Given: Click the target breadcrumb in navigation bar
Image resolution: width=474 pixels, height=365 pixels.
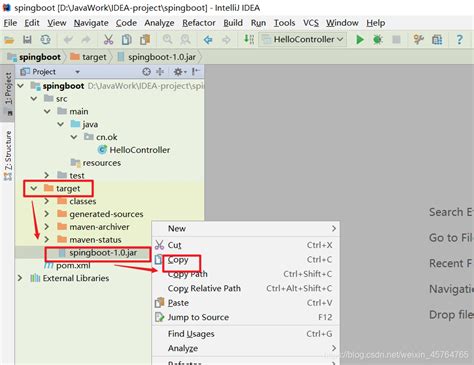Looking at the screenshot, I should 88,57.
